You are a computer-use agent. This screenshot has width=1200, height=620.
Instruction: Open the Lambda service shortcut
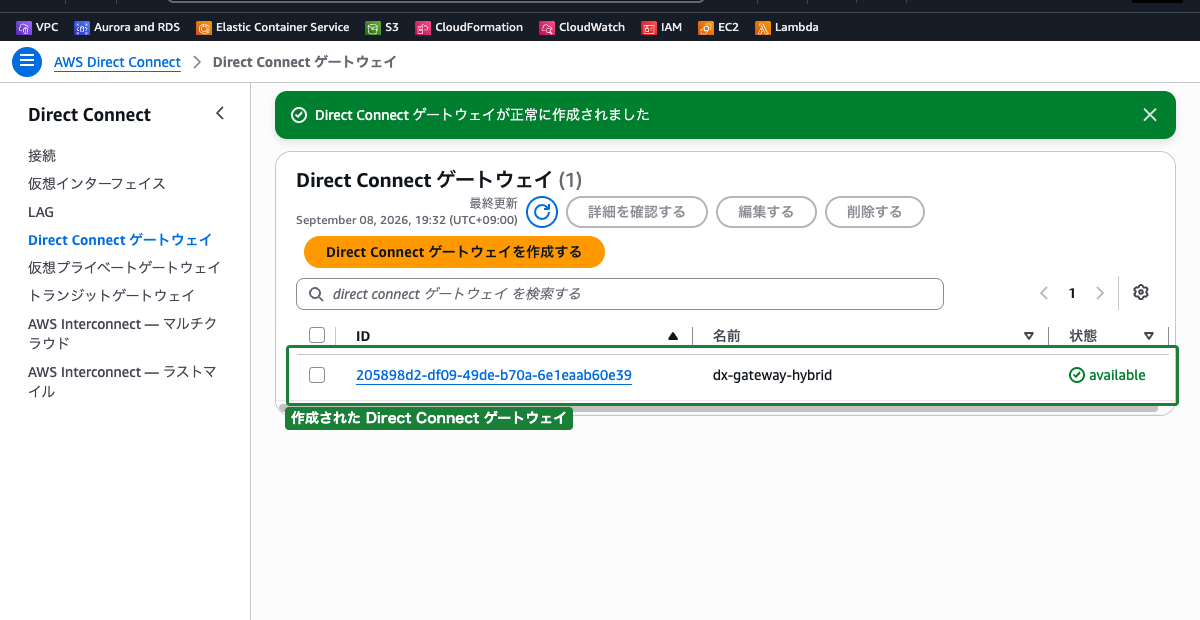tap(787, 27)
